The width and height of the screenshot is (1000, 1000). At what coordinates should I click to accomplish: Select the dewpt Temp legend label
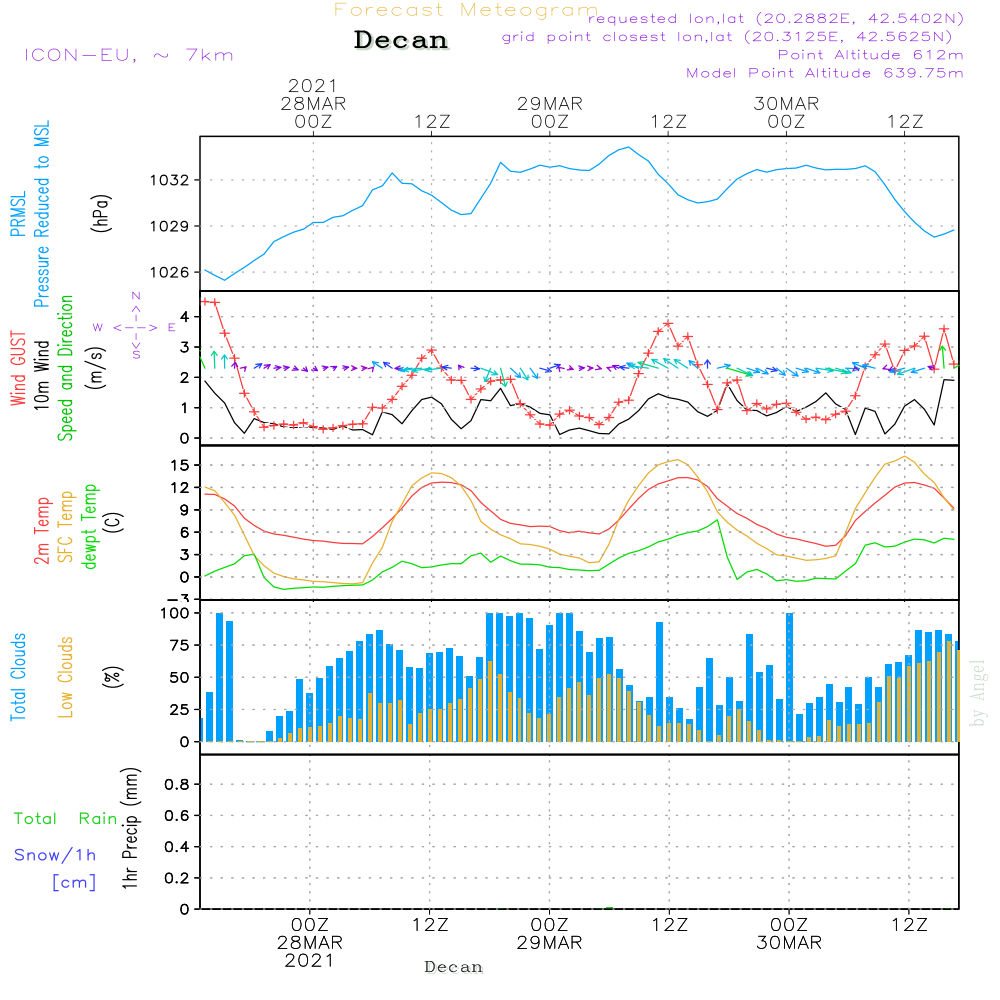point(91,527)
